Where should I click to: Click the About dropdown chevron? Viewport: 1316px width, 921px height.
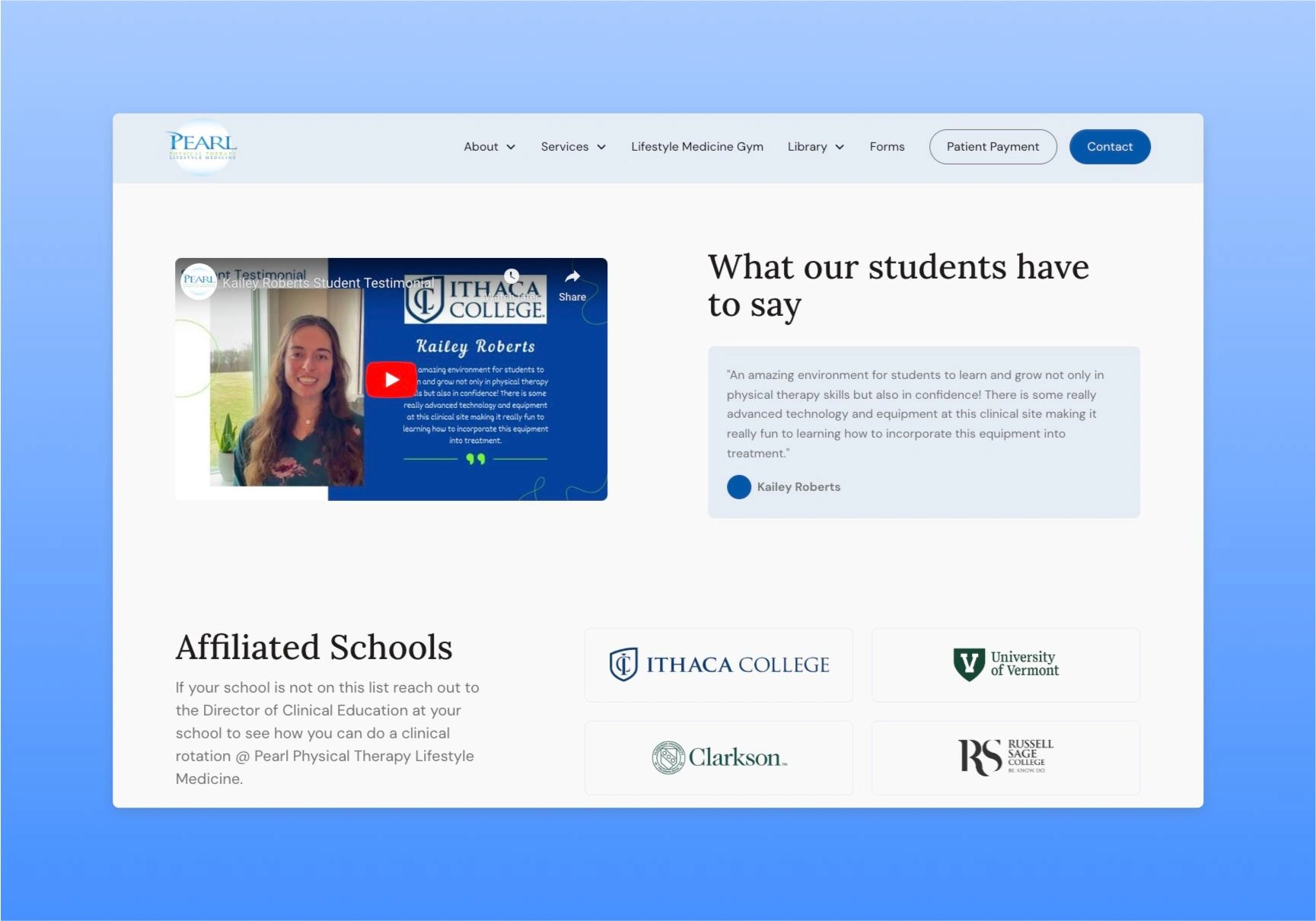511,147
